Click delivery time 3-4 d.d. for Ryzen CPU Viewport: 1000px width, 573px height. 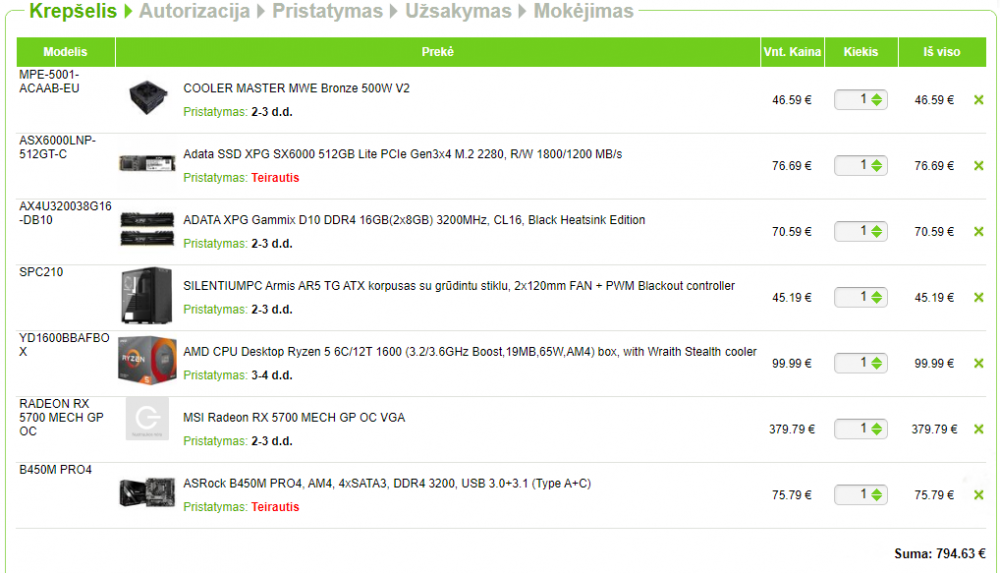tap(272, 375)
